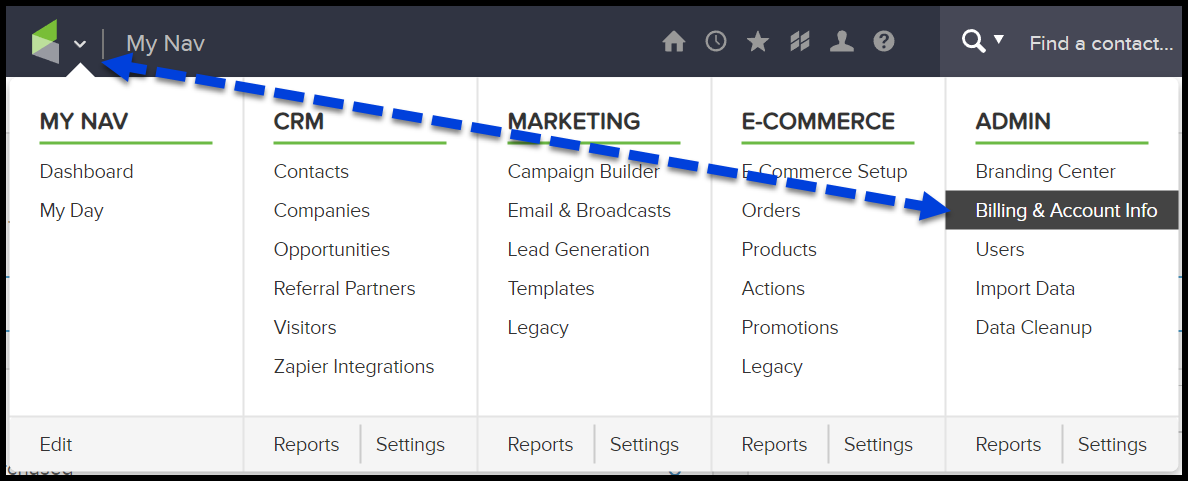
Task: Open Campaign Builder under Marketing
Action: point(583,172)
